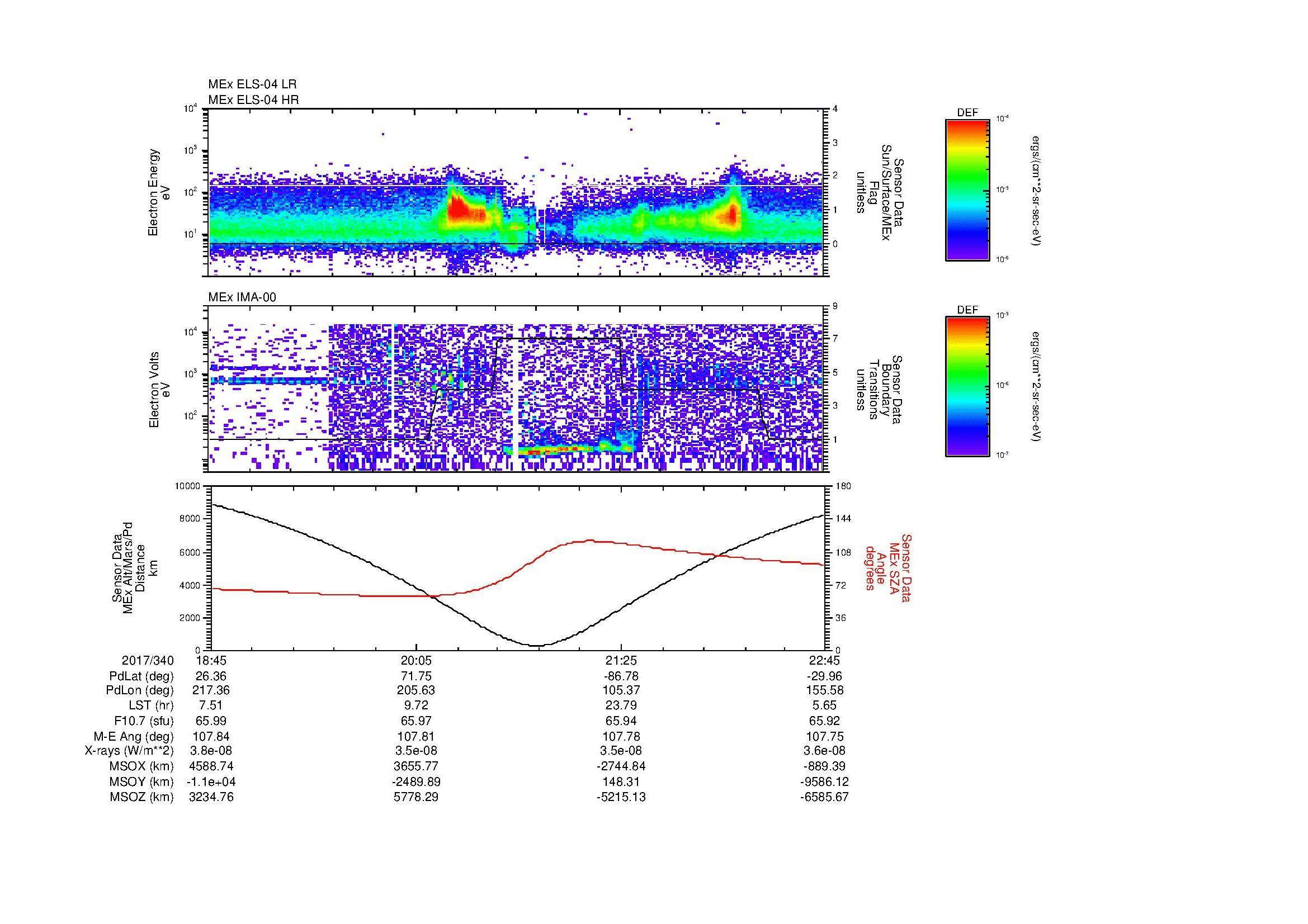1308x924 pixels.
Task: Click the MSOX value -2744.84
Action: point(621,766)
